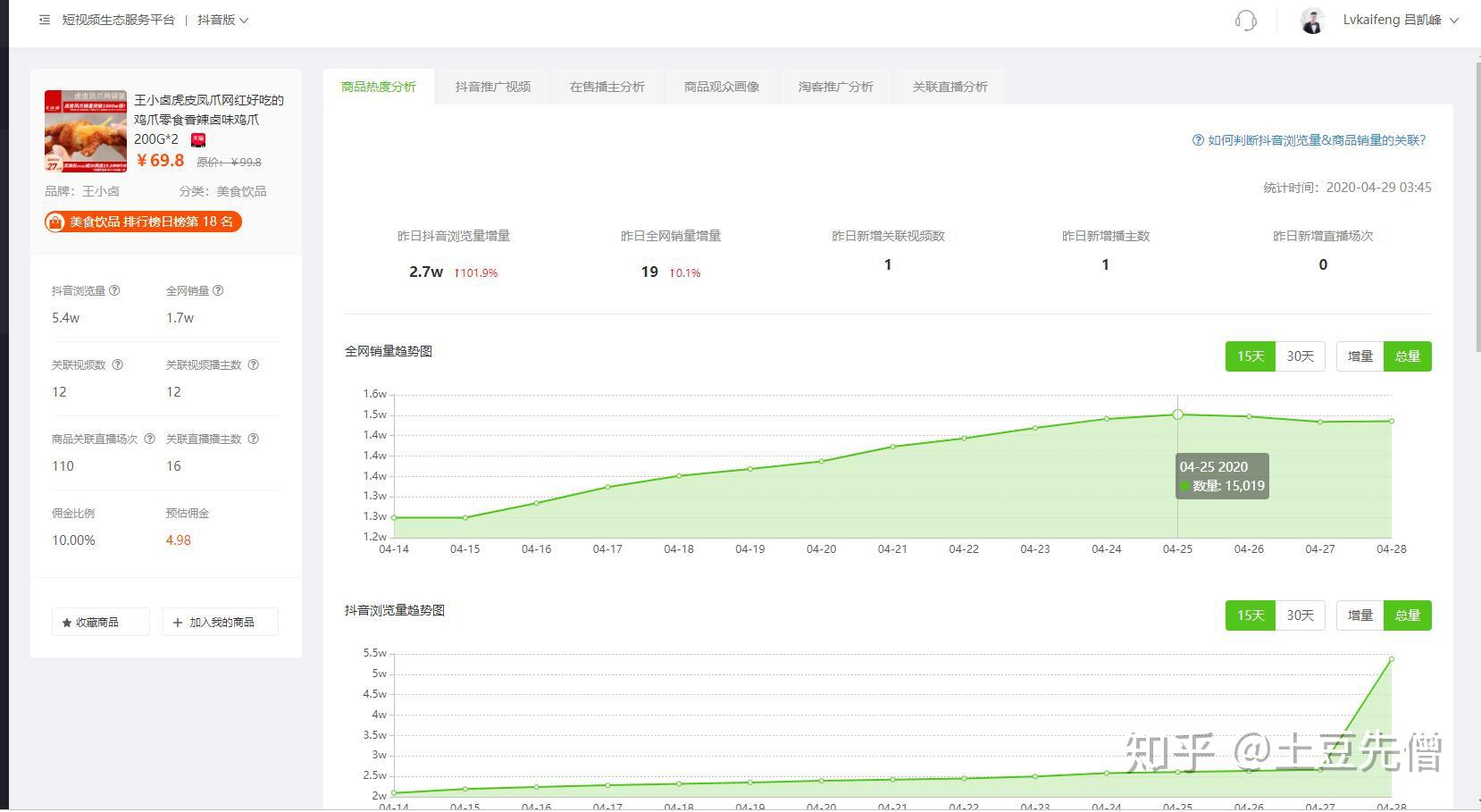The height and width of the screenshot is (812, 1481).
Task: Click 关联直播播主数 value 16
Action: 173,465
